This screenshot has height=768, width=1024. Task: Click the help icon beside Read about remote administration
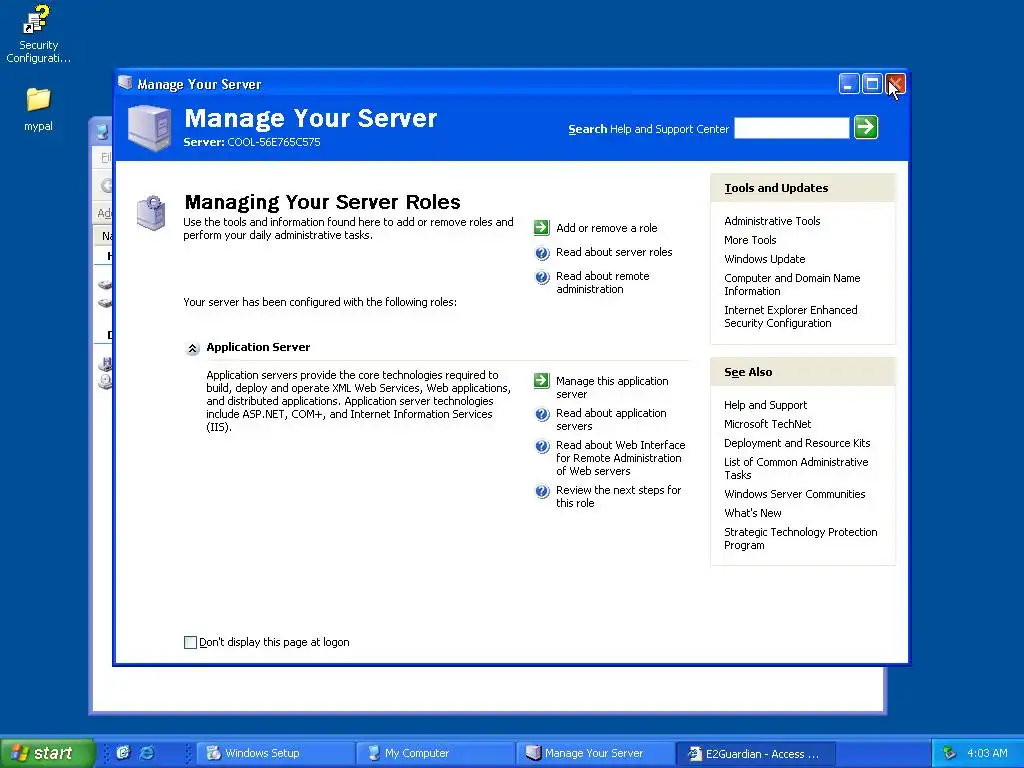542,277
